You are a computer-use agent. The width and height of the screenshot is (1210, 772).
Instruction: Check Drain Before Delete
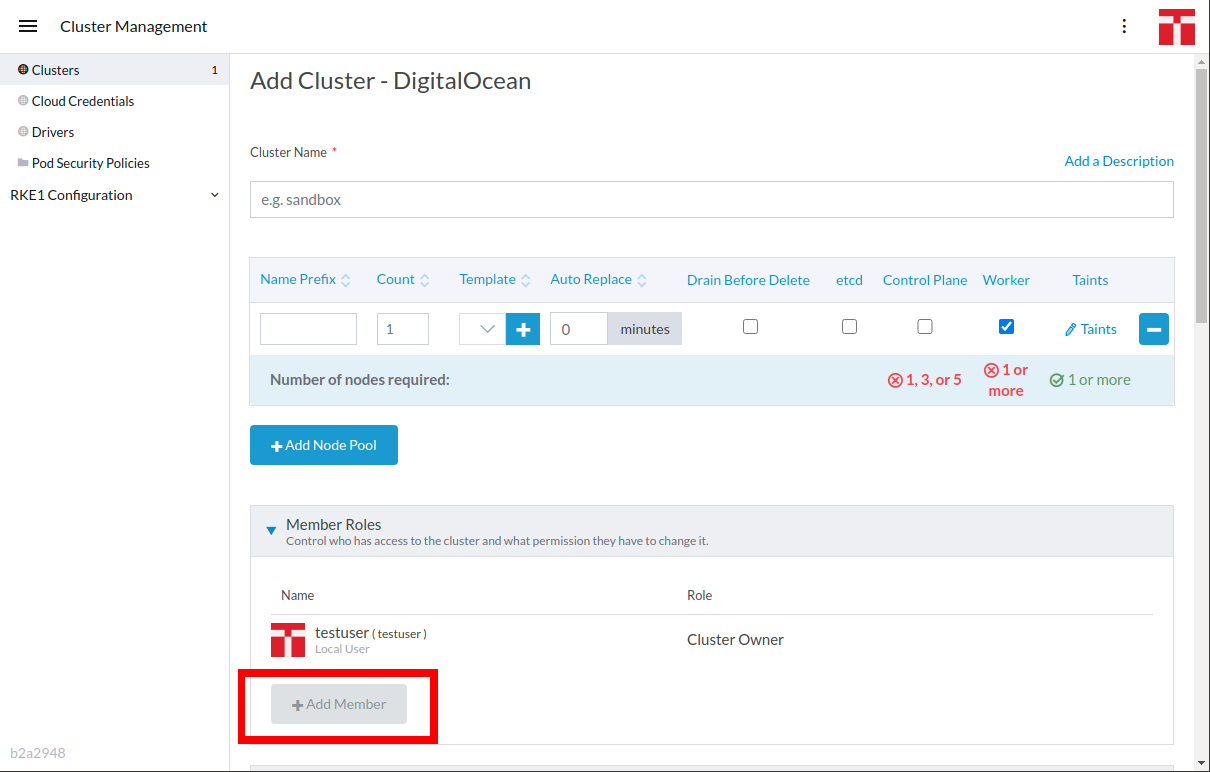pos(750,326)
